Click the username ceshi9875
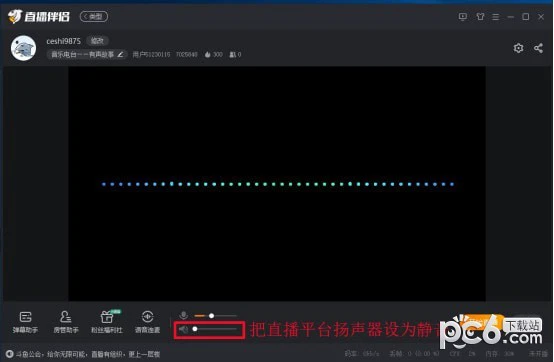The image size is (554, 362). click(x=64, y=41)
